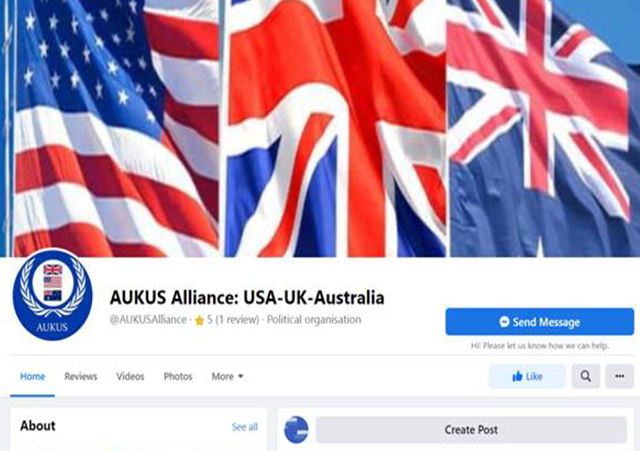Click the Create Post field

(471, 430)
